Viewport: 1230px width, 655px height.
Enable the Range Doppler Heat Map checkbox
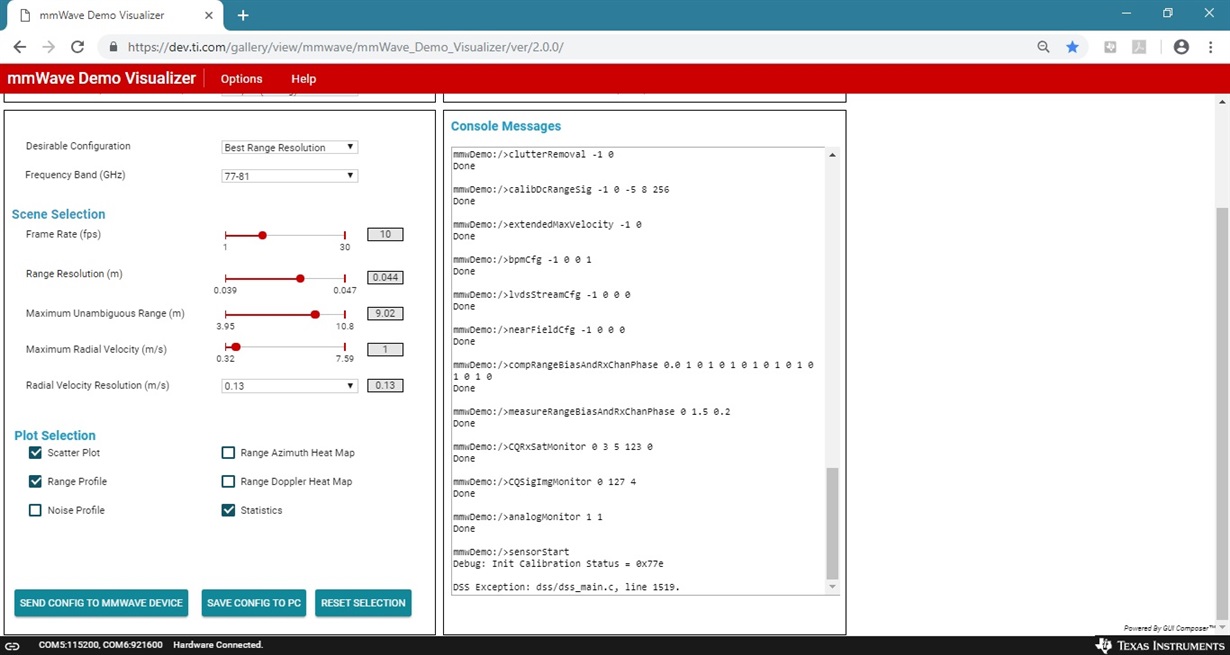click(228, 482)
